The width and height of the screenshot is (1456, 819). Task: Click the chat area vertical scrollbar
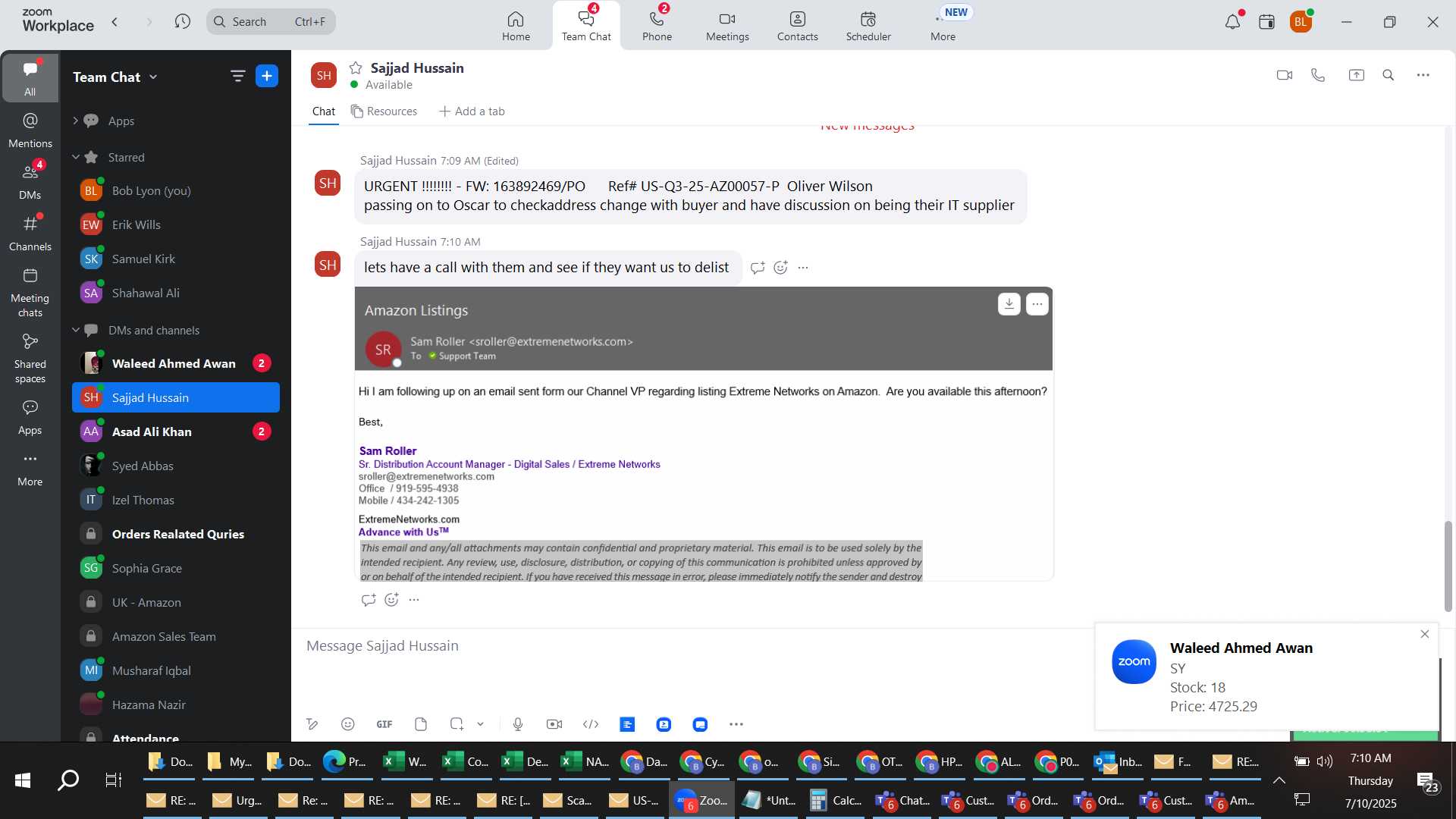click(1448, 566)
